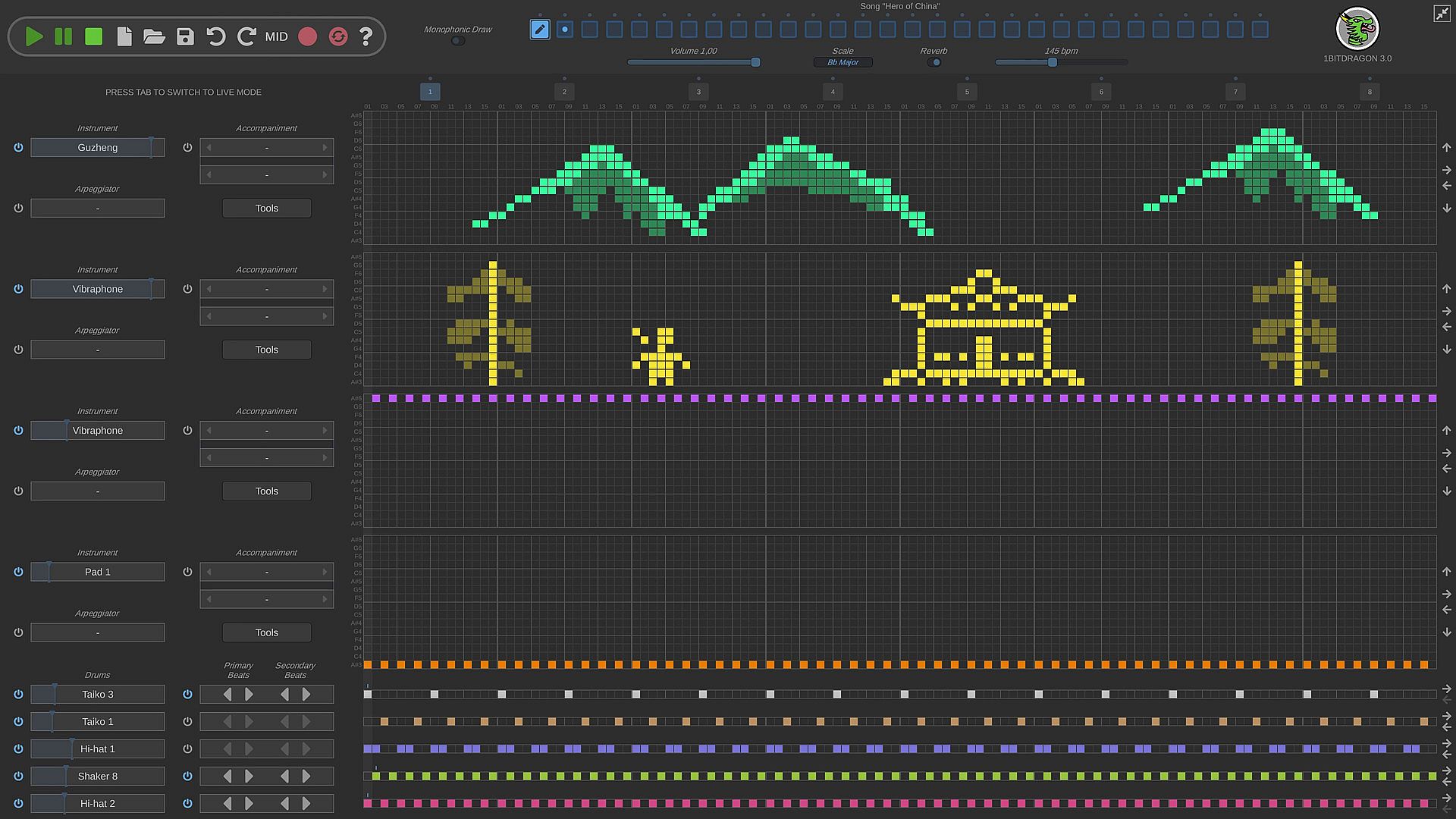Open the Guzheng instrument selector

tap(97, 147)
